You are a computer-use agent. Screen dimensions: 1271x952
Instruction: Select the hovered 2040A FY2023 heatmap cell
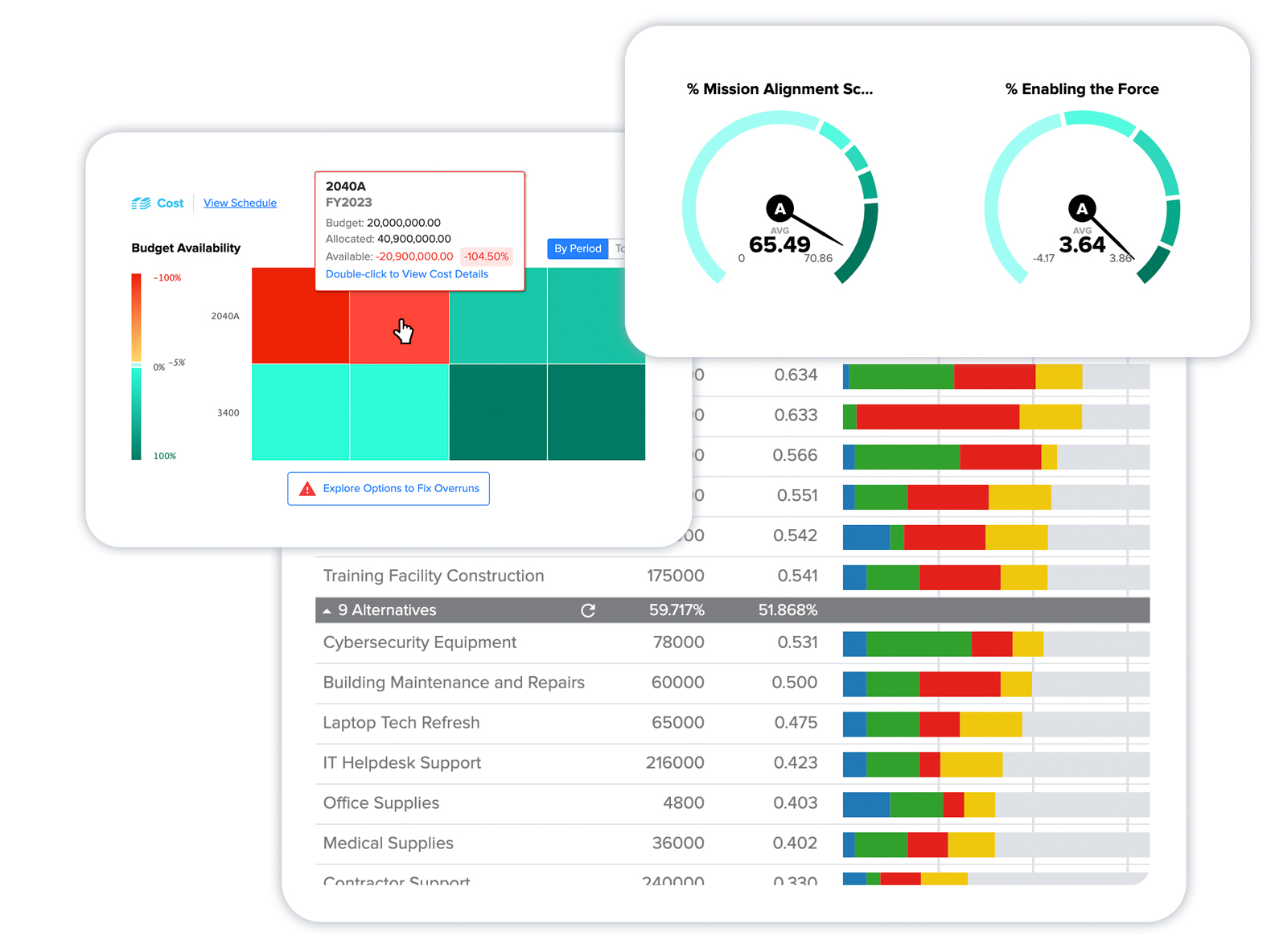pyautogui.click(x=399, y=326)
